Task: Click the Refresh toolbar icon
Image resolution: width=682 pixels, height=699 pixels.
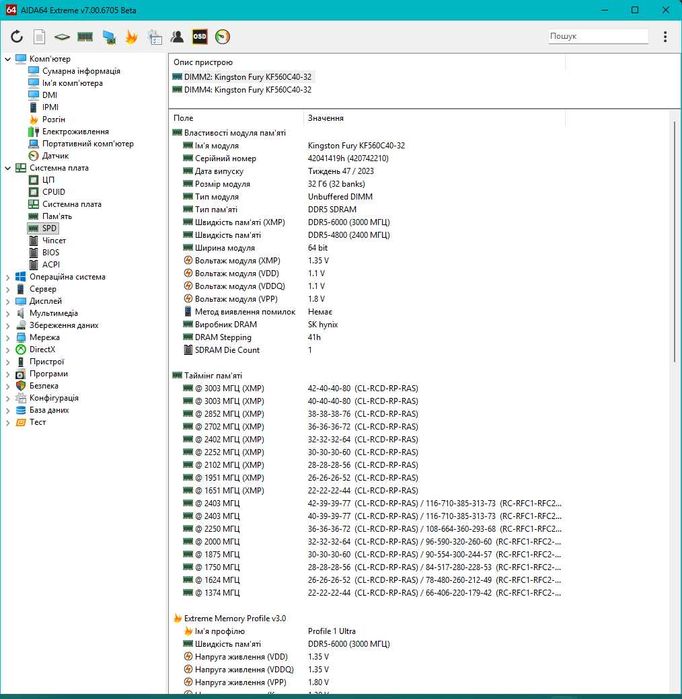Action: point(17,37)
